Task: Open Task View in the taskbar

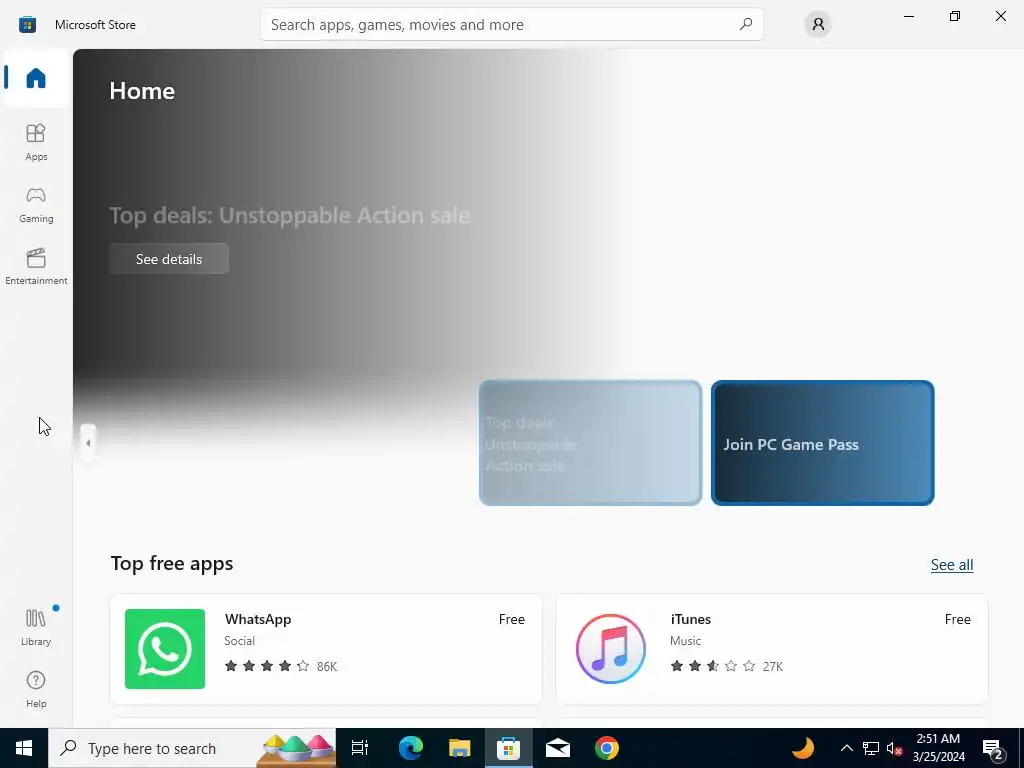Action: point(360,748)
